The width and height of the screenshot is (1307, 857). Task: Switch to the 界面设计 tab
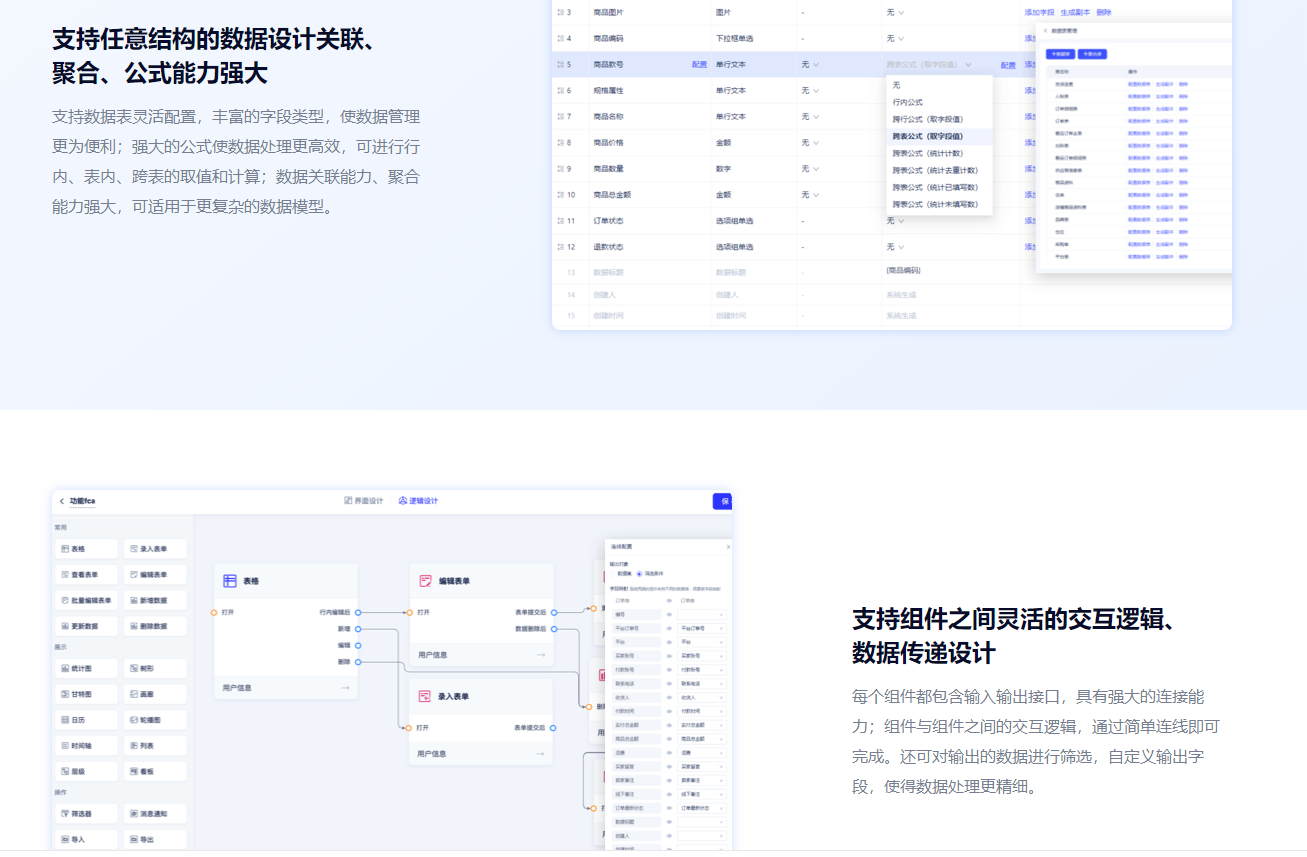coord(363,501)
